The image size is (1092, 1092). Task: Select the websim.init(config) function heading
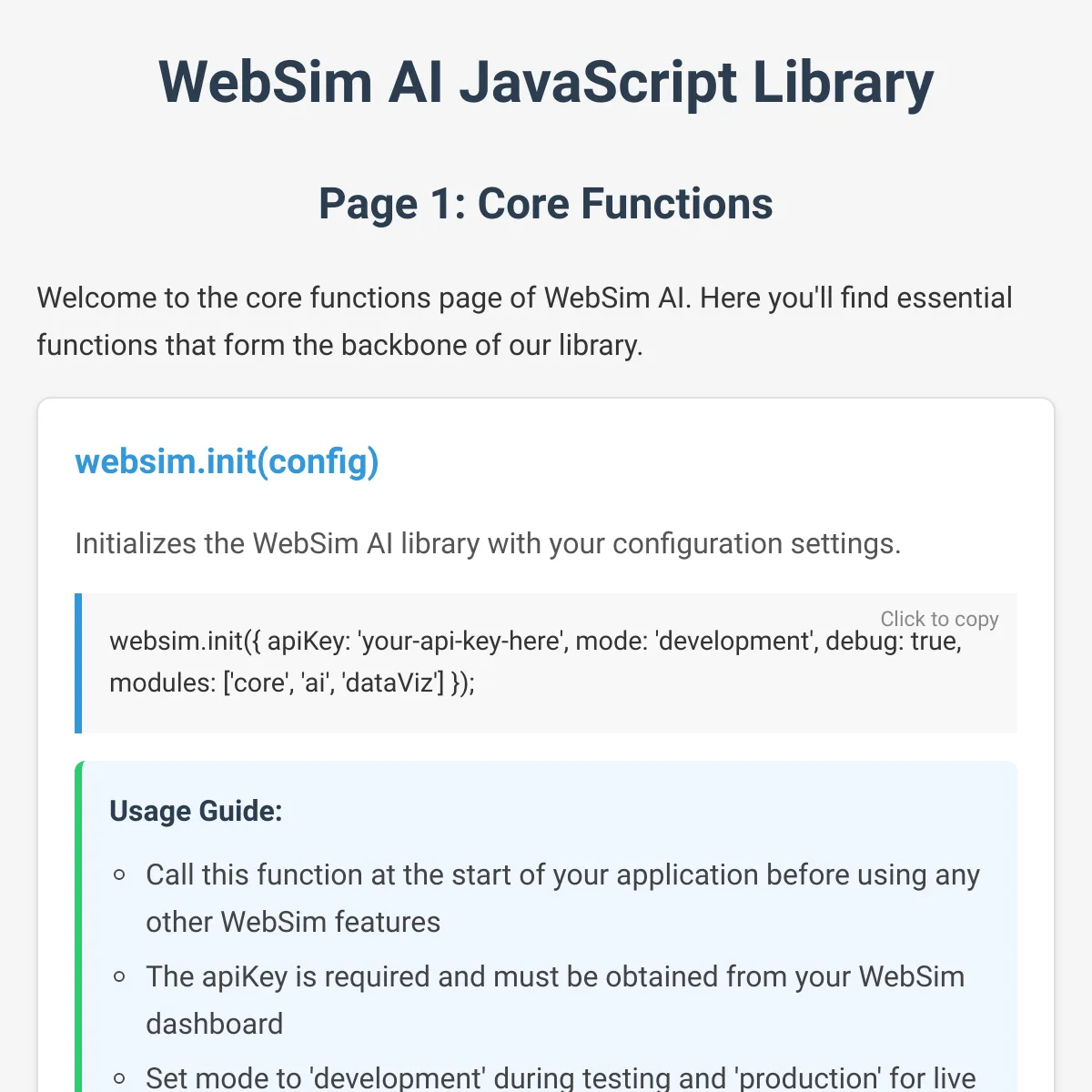[227, 461]
